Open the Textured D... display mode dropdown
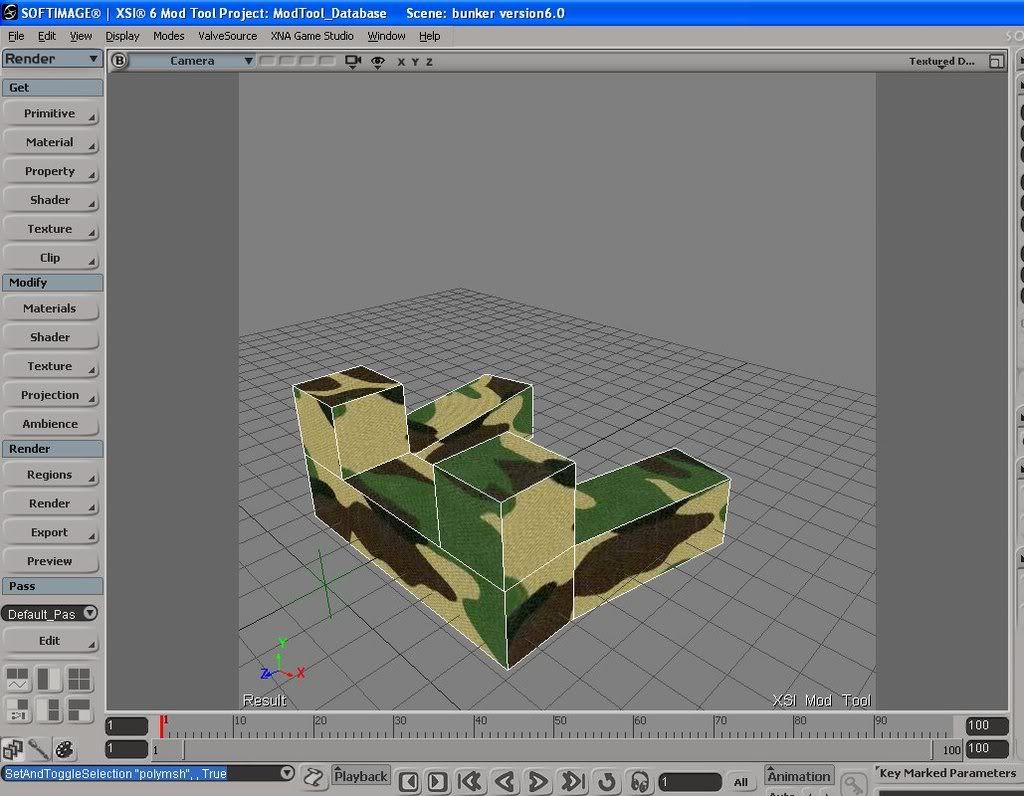This screenshot has width=1024, height=796. (x=941, y=61)
